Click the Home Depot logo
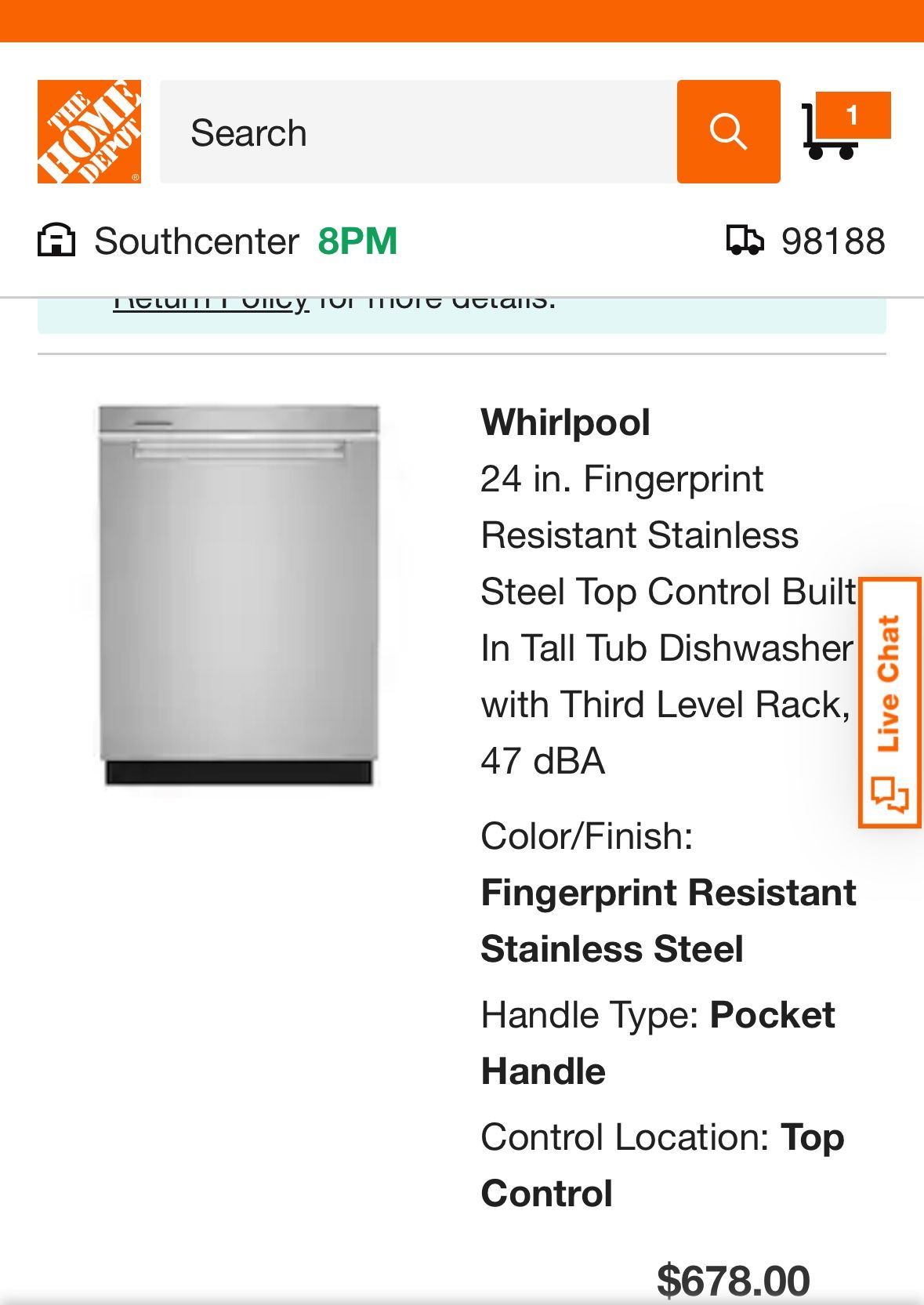The image size is (924, 1305). [x=89, y=132]
